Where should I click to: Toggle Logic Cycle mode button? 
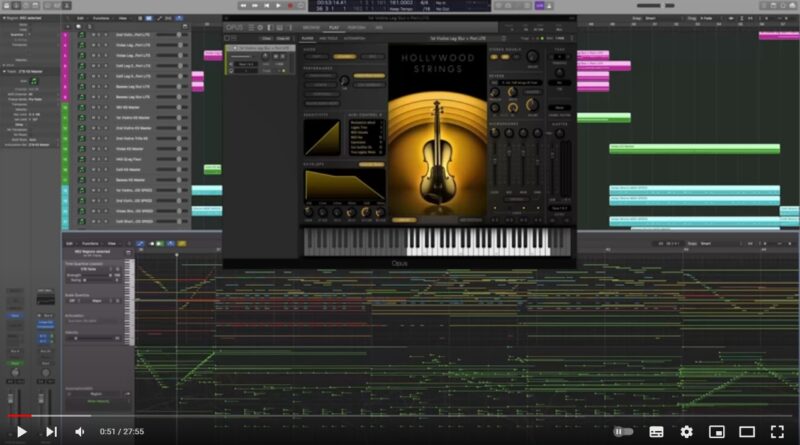(301, 6)
